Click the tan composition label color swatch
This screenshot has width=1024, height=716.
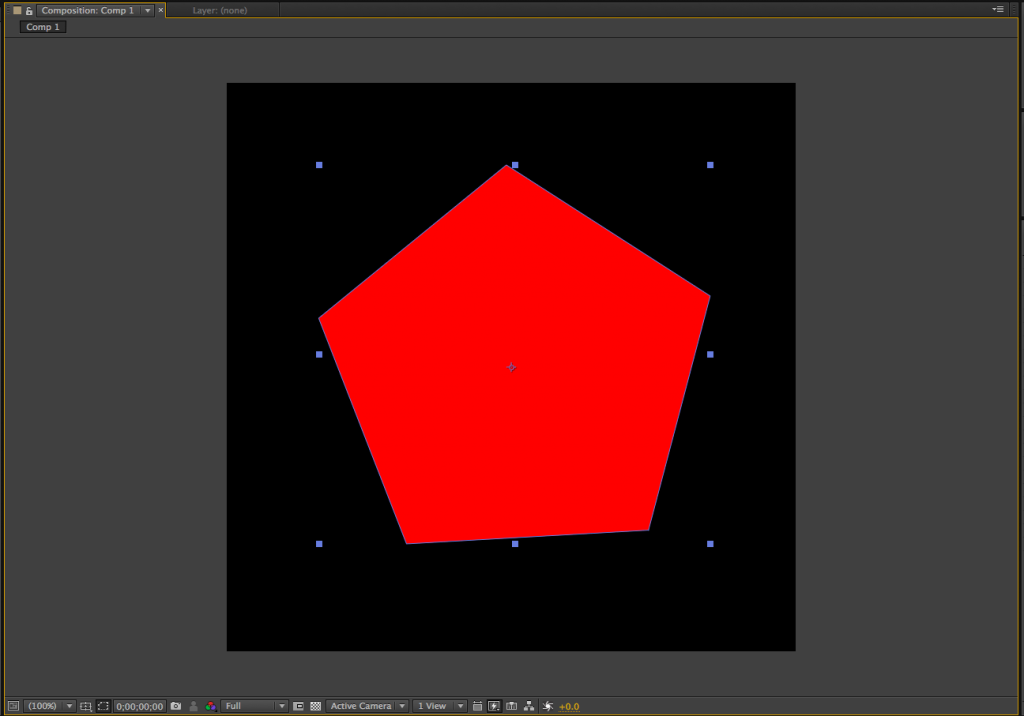pos(18,10)
